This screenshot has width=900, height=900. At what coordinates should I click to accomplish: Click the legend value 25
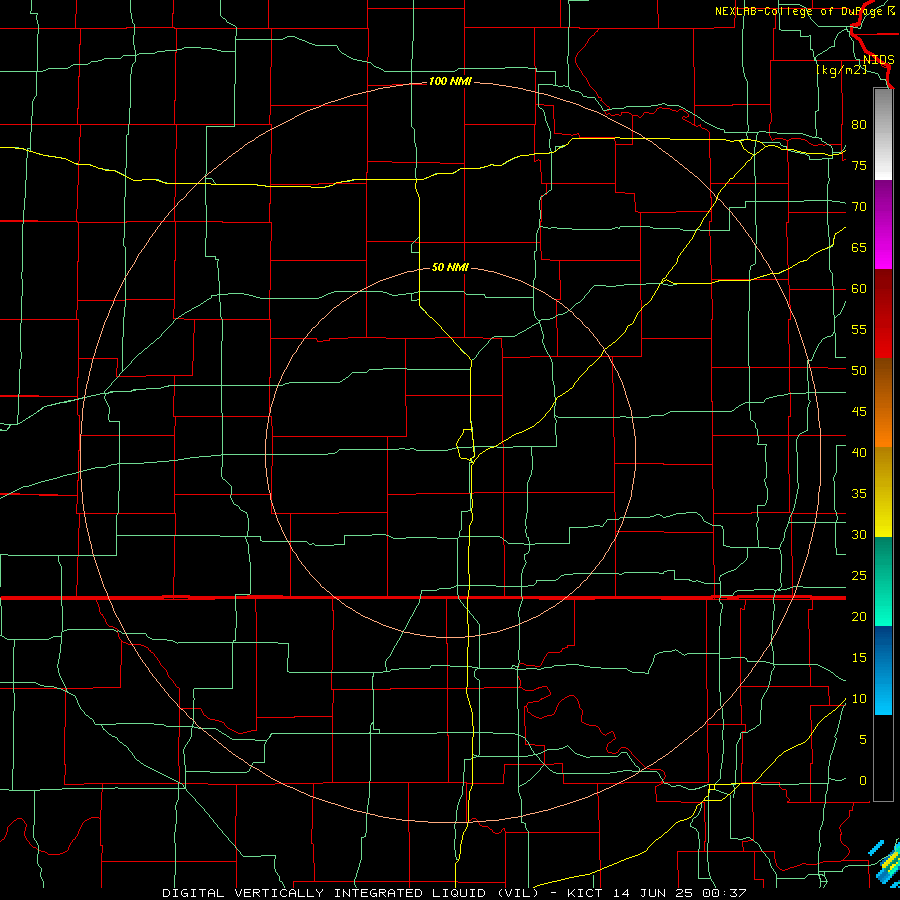(859, 576)
